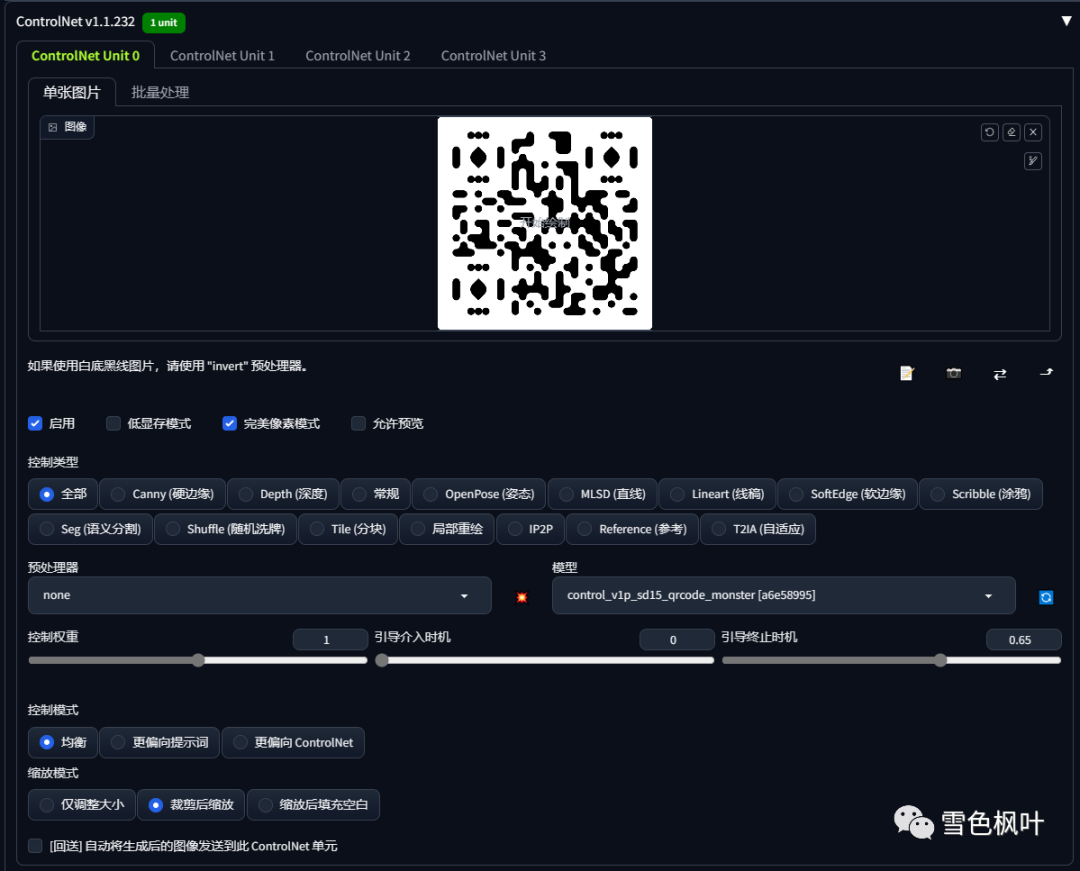Select the 局部重绘 control type

[446, 529]
